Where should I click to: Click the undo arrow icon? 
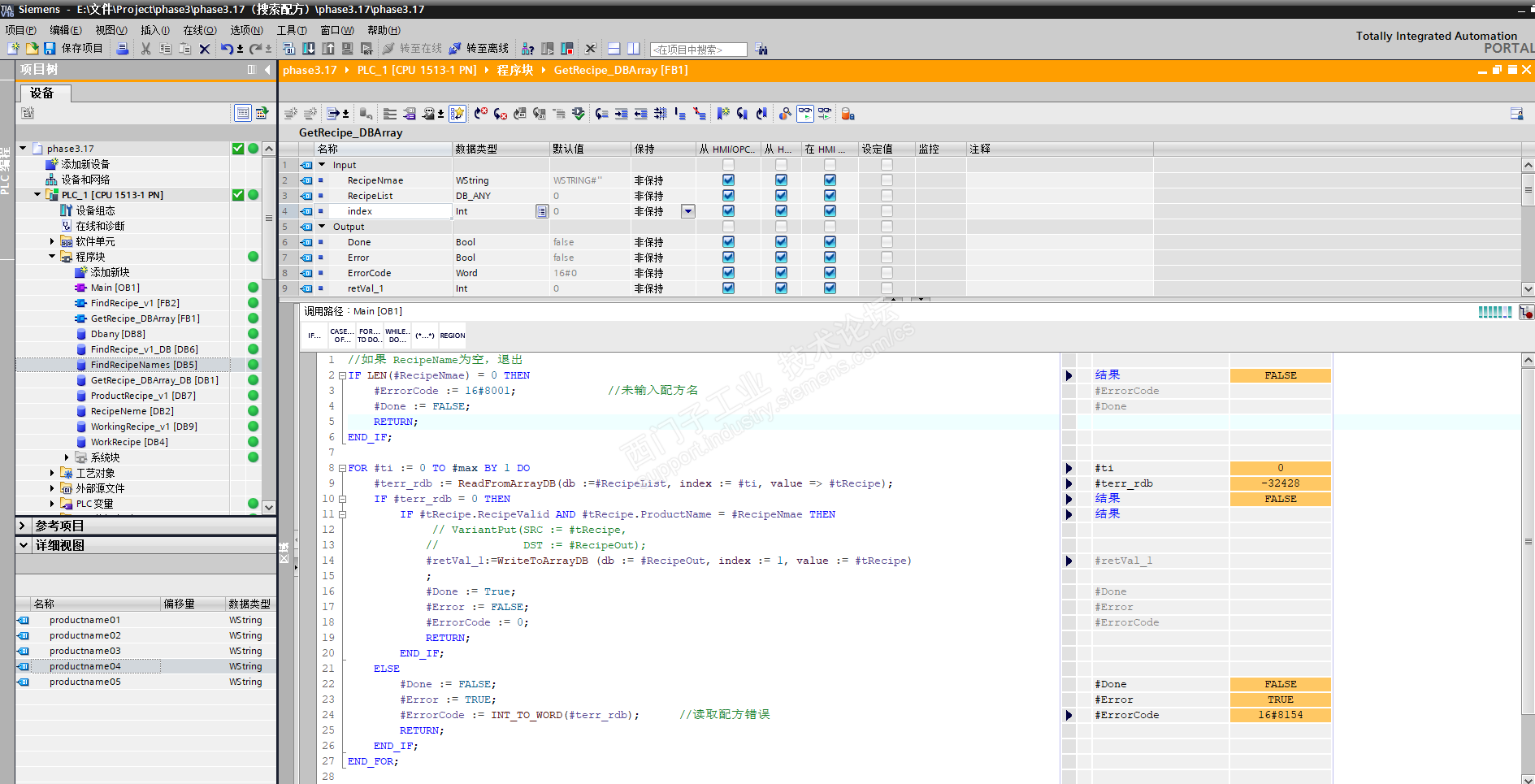pos(226,49)
